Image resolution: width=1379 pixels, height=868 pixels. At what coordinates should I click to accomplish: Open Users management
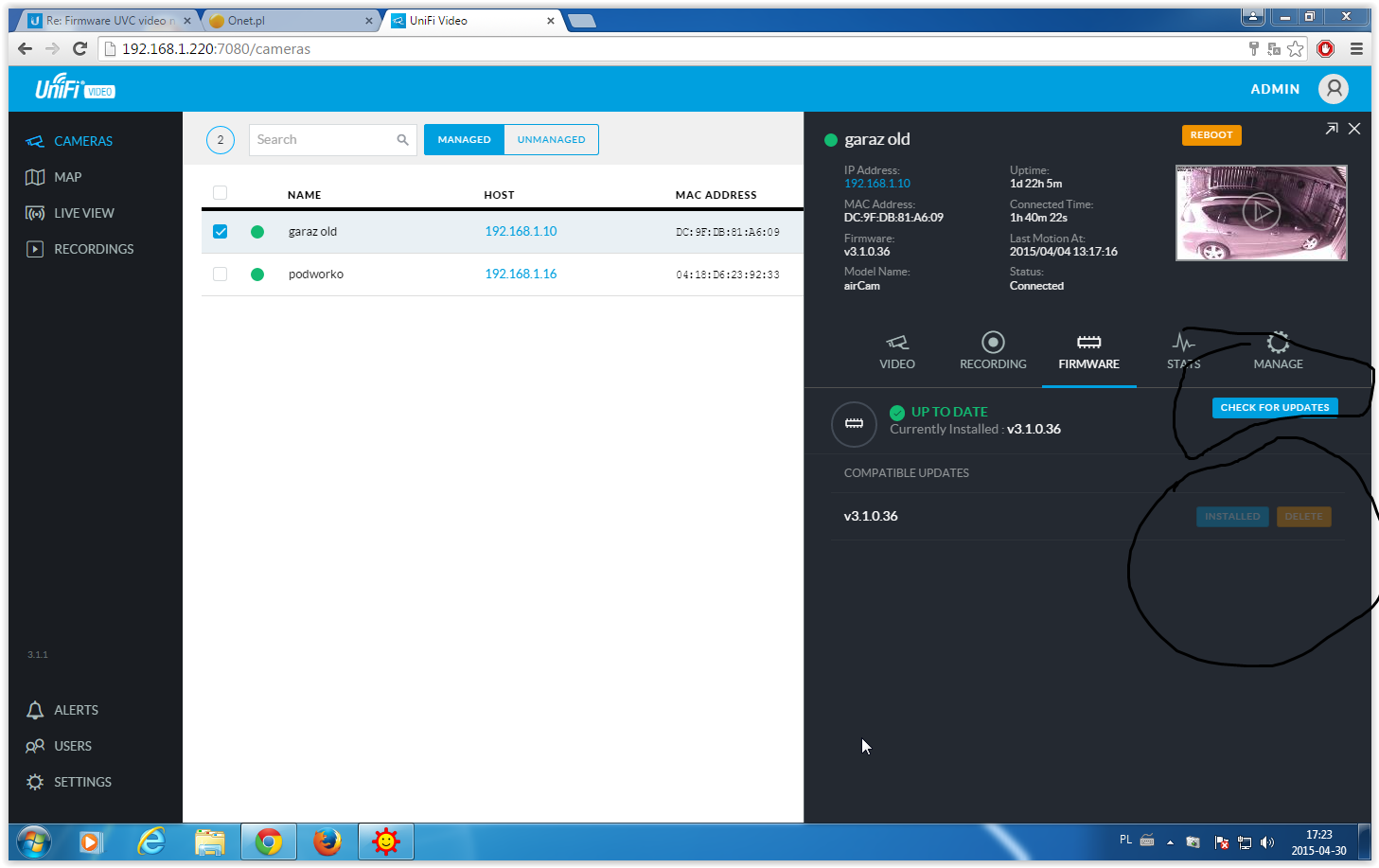click(59, 746)
